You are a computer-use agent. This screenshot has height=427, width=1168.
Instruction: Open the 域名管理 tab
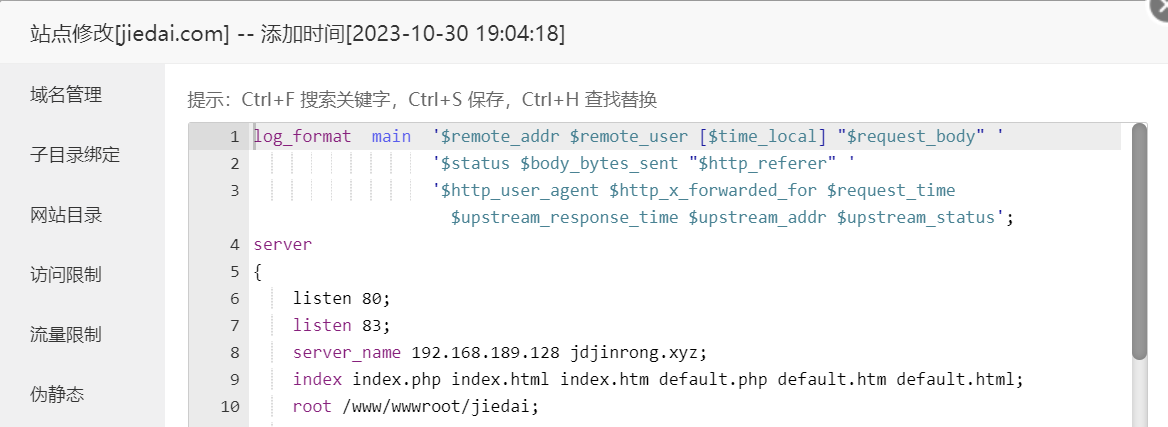(66, 95)
